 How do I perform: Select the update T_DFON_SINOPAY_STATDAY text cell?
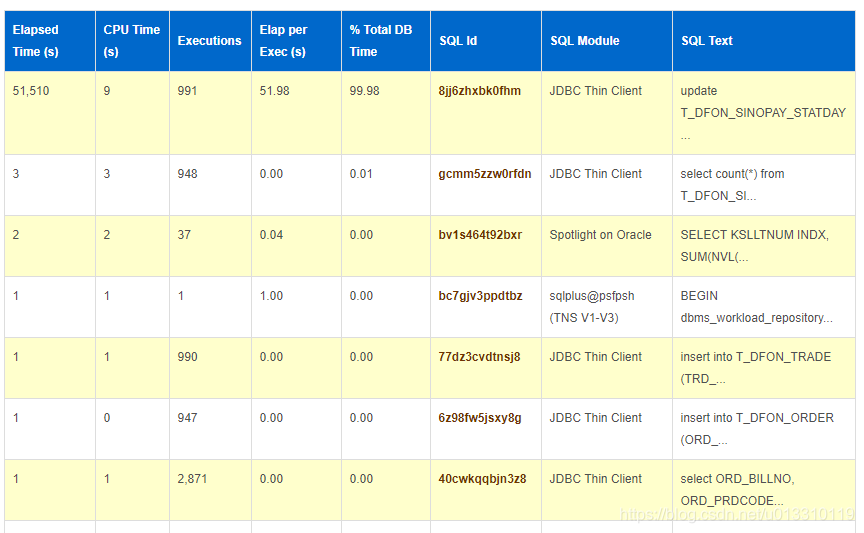(x=764, y=113)
